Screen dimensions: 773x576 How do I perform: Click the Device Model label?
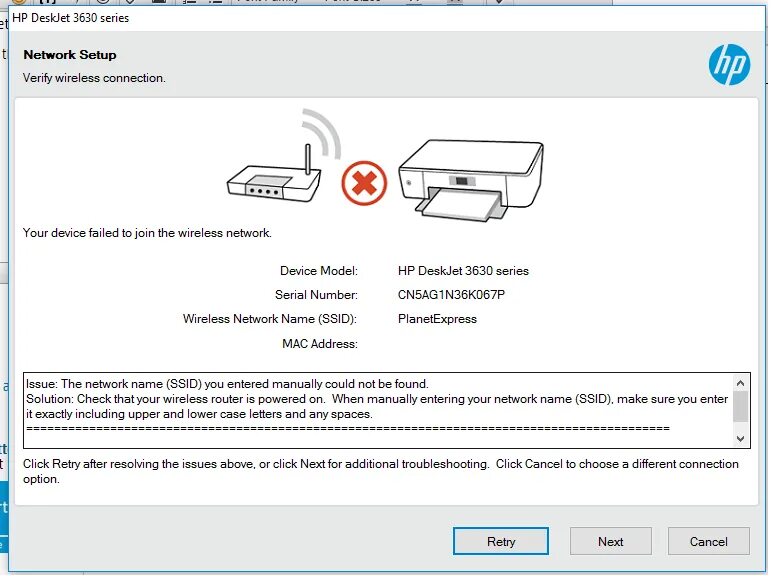click(x=318, y=271)
